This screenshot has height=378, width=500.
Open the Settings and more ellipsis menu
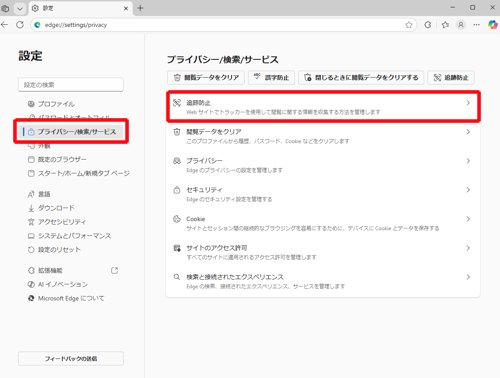[477, 25]
